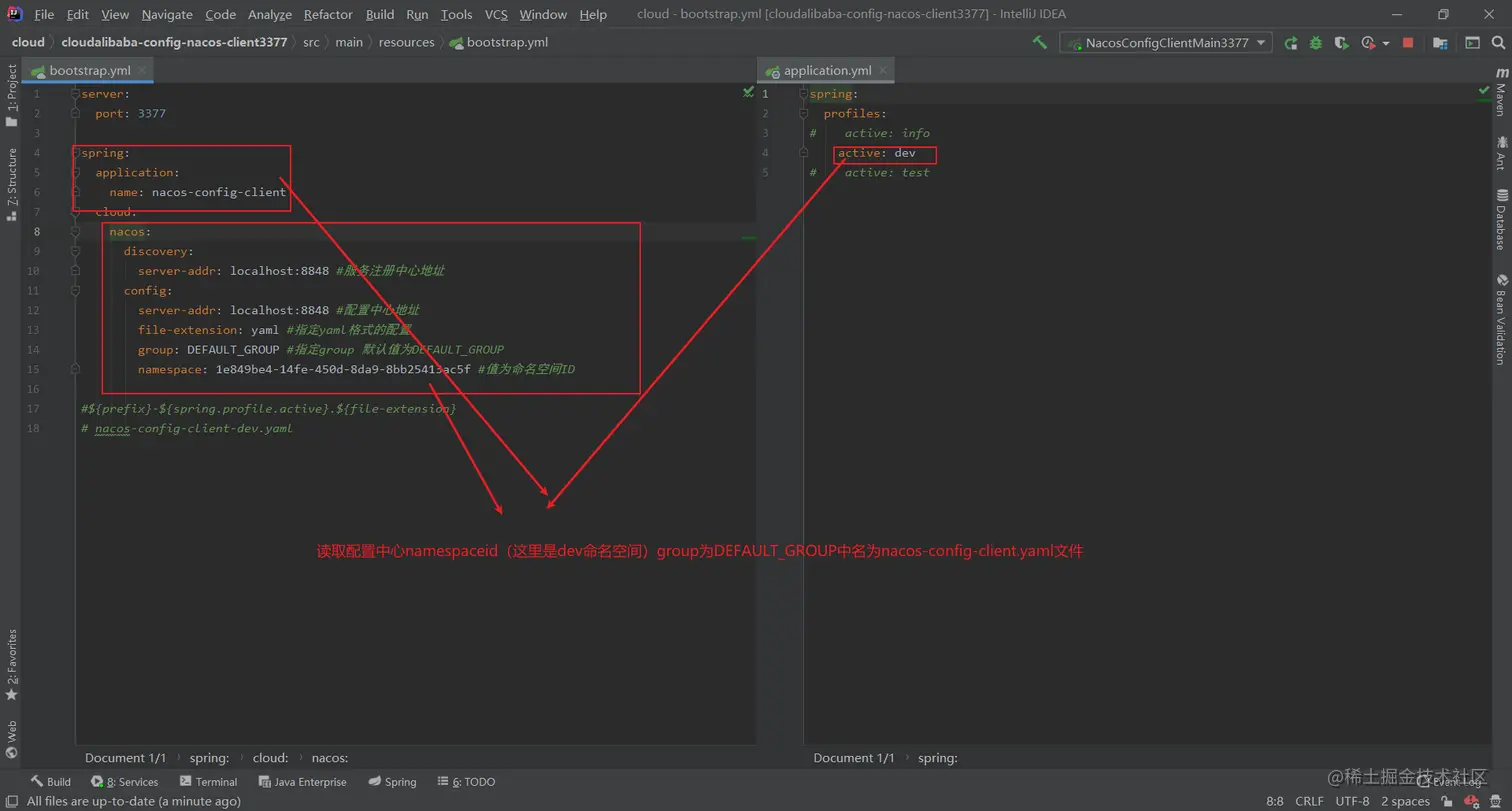The height and width of the screenshot is (811, 1512).
Task: Change the 2 spaces indent setting
Action: 1405,801
